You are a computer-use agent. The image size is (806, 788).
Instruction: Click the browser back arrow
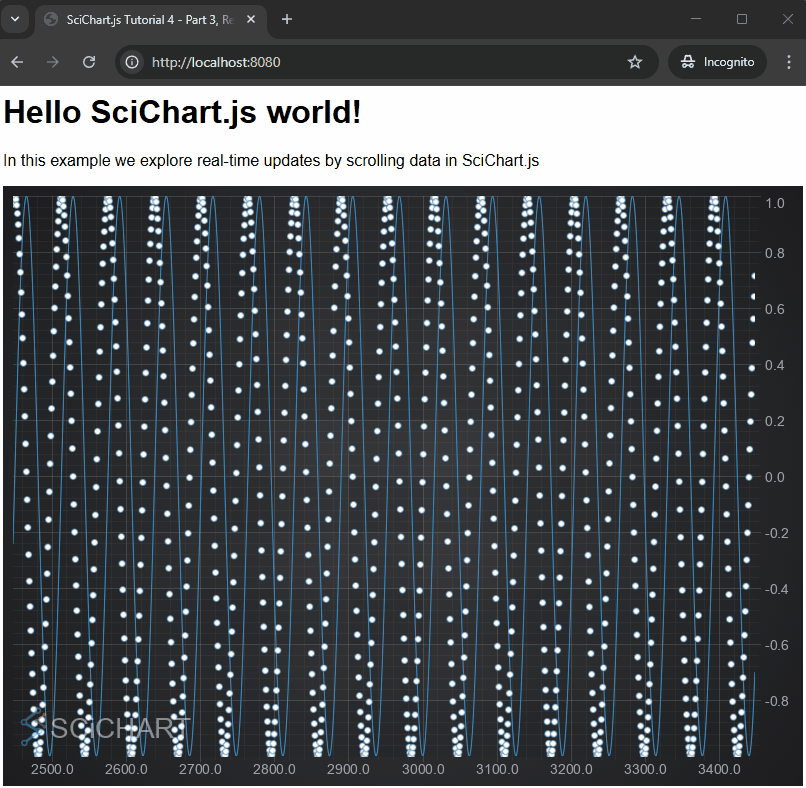point(17,62)
